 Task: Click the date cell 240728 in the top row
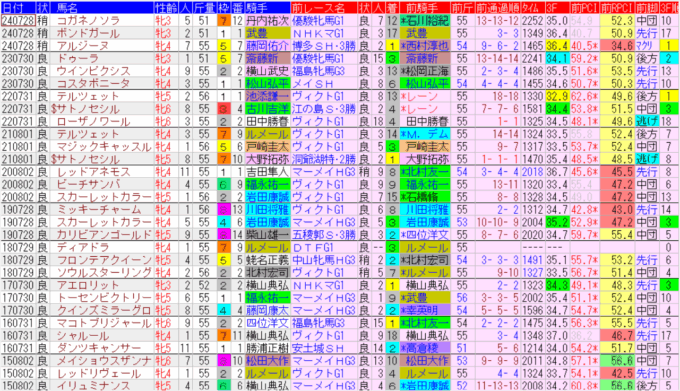(18, 20)
